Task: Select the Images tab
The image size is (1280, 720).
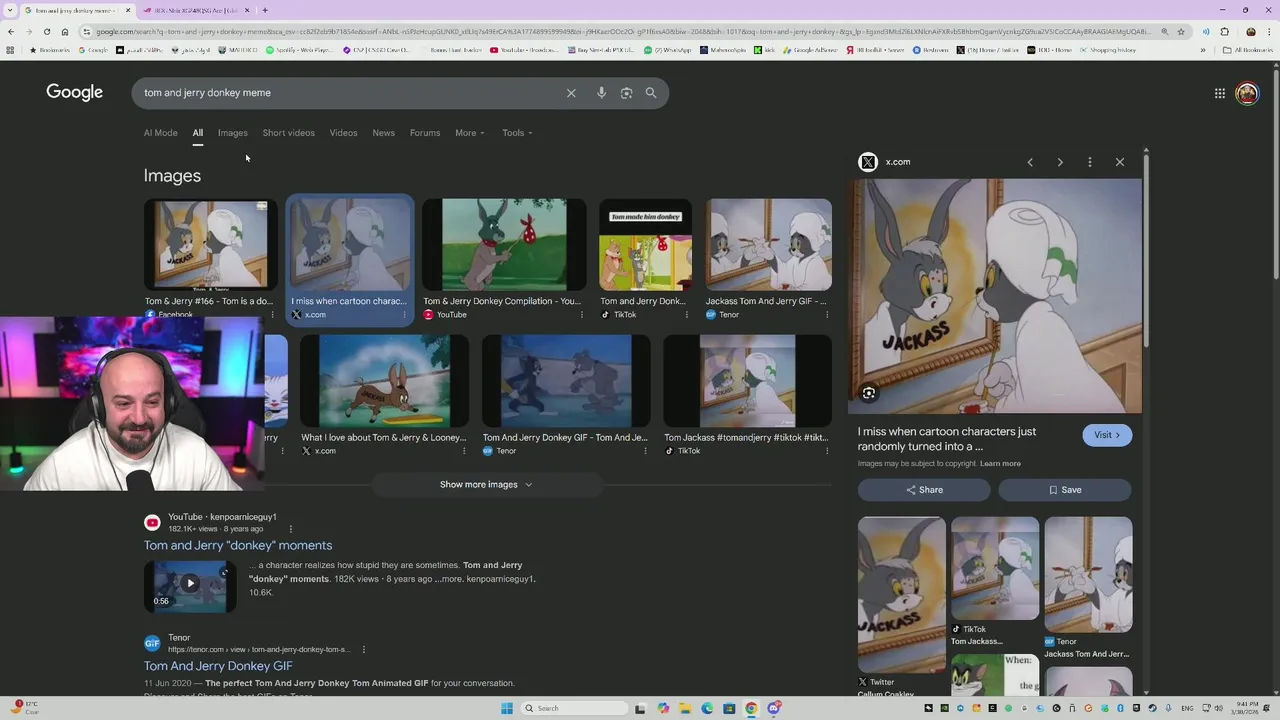Action: 233,133
